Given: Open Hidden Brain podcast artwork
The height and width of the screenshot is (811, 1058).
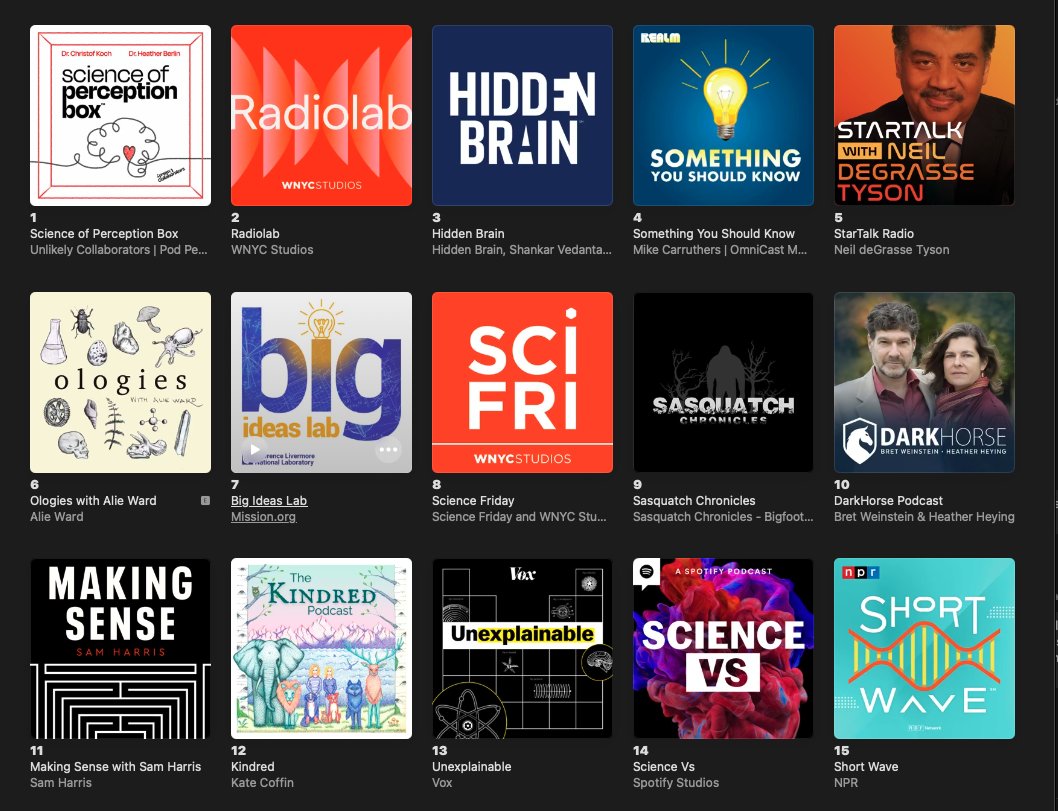Looking at the screenshot, I should click(522, 115).
